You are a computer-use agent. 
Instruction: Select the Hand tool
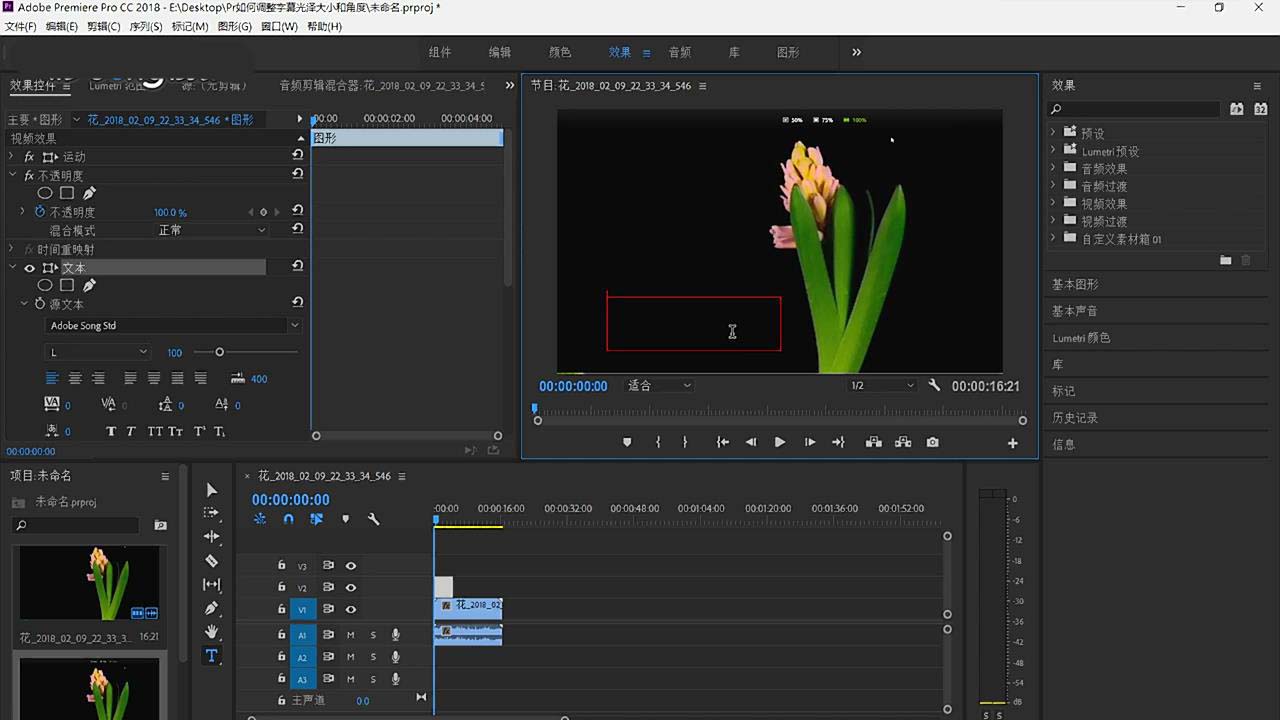211,632
